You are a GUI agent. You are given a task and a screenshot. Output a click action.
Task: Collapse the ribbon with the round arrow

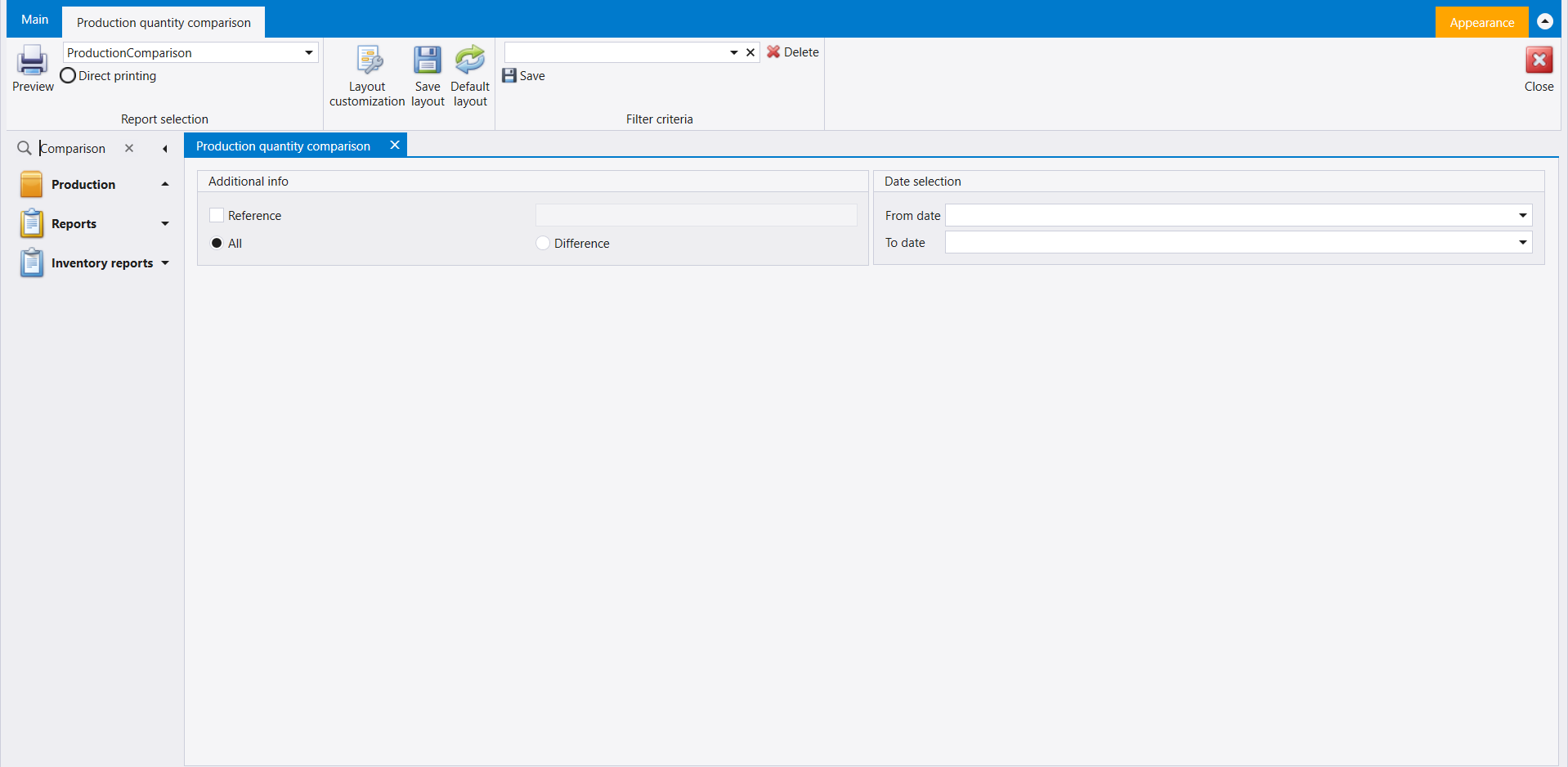click(1545, 22)
